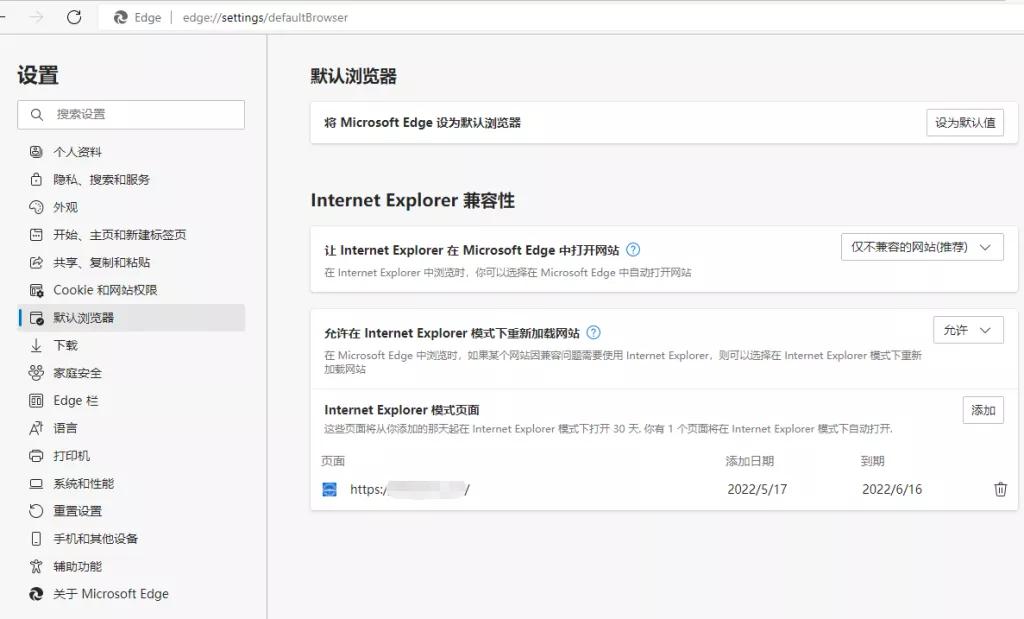Click the address bar URL edge://settings/defaultBrowser

[265, 18]
